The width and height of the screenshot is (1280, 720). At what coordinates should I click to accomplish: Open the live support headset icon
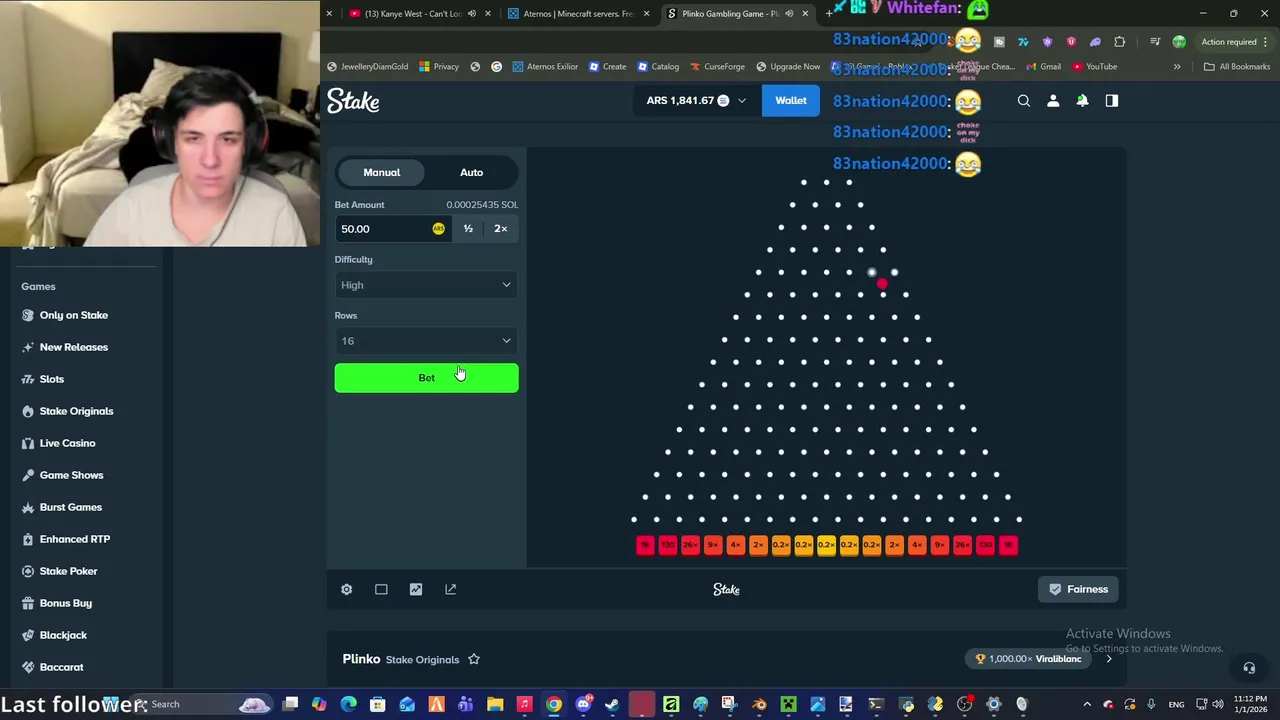pyautogui.click(x=1249, y=668)
